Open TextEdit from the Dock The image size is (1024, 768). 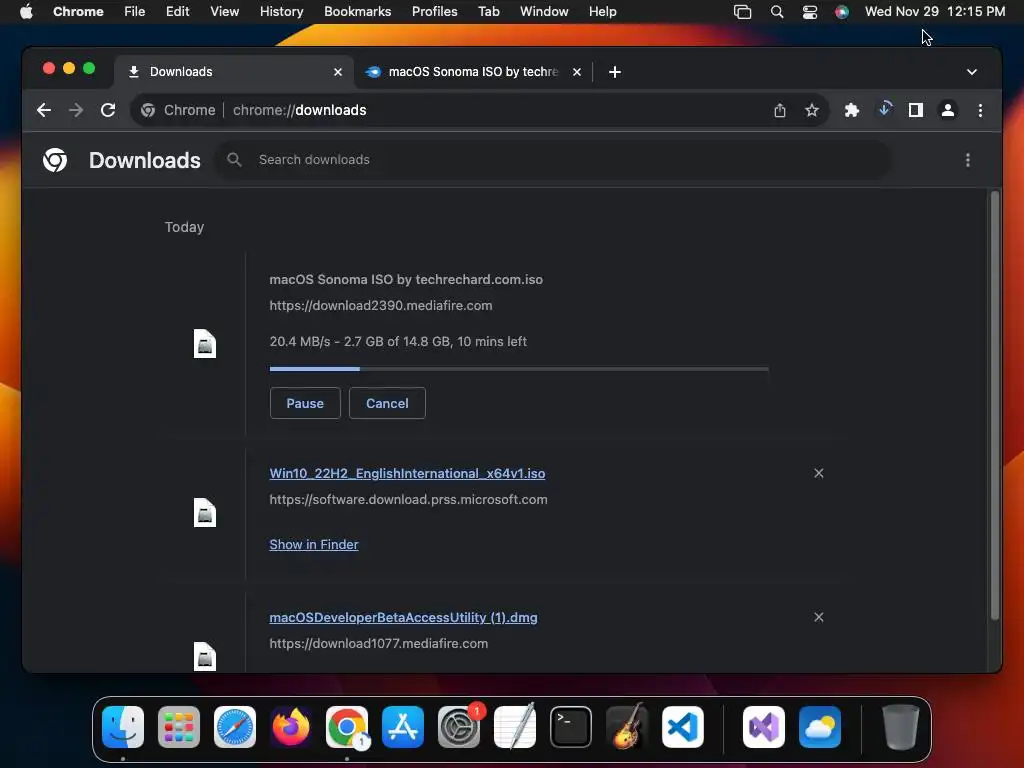[x=515, y=727]
